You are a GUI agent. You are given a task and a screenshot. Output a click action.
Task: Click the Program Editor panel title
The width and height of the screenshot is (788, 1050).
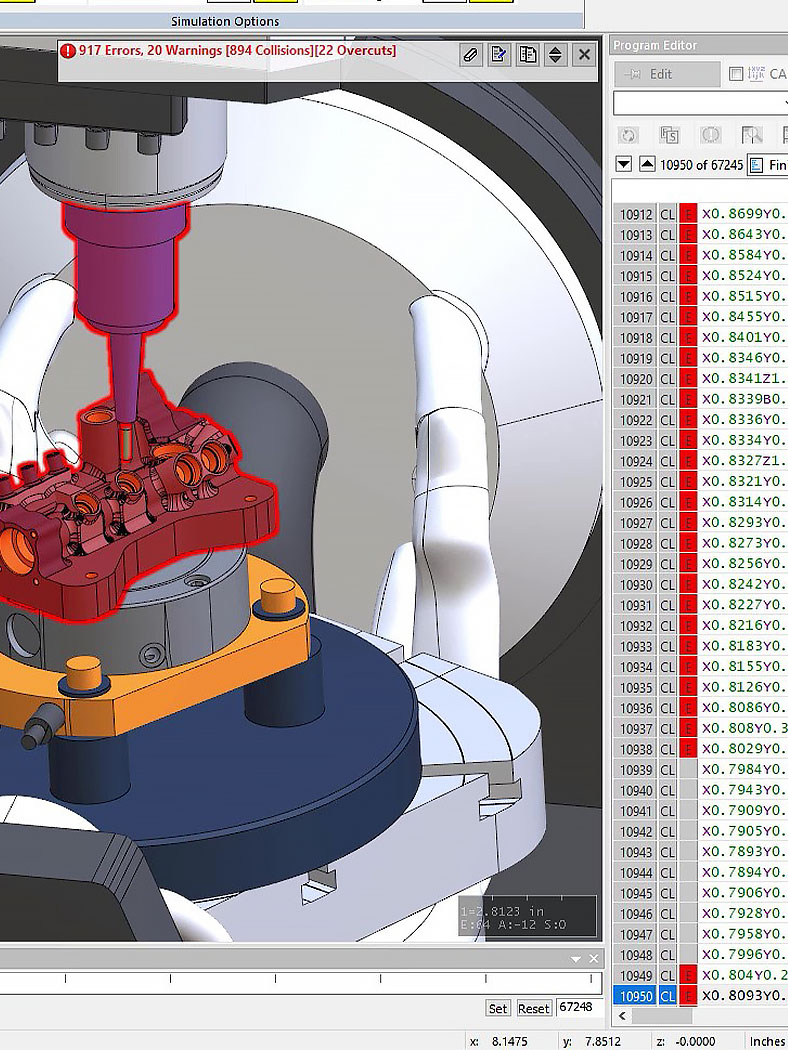655,46
